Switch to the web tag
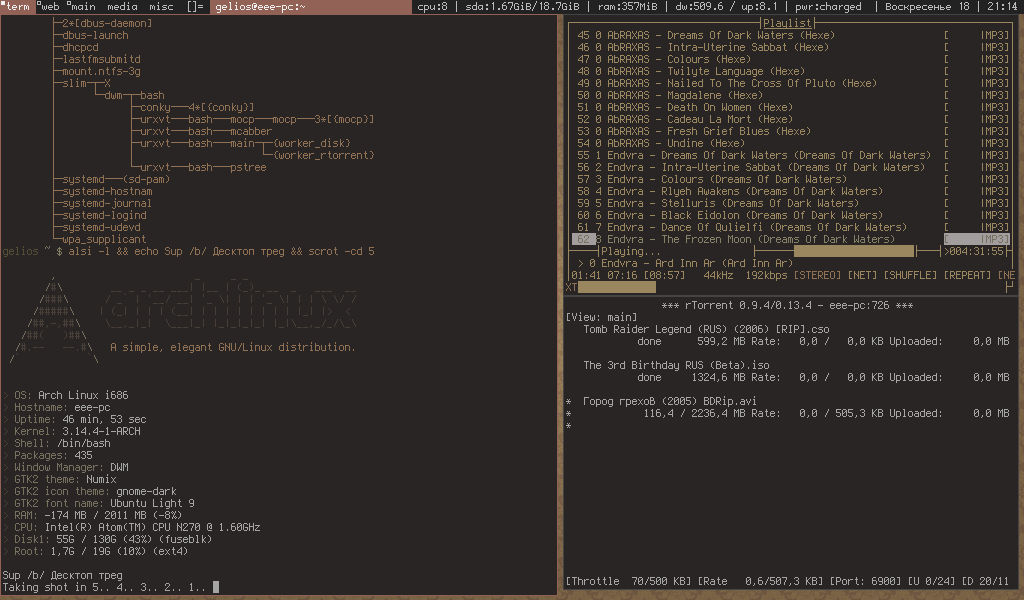 click(x=48, y=7)
